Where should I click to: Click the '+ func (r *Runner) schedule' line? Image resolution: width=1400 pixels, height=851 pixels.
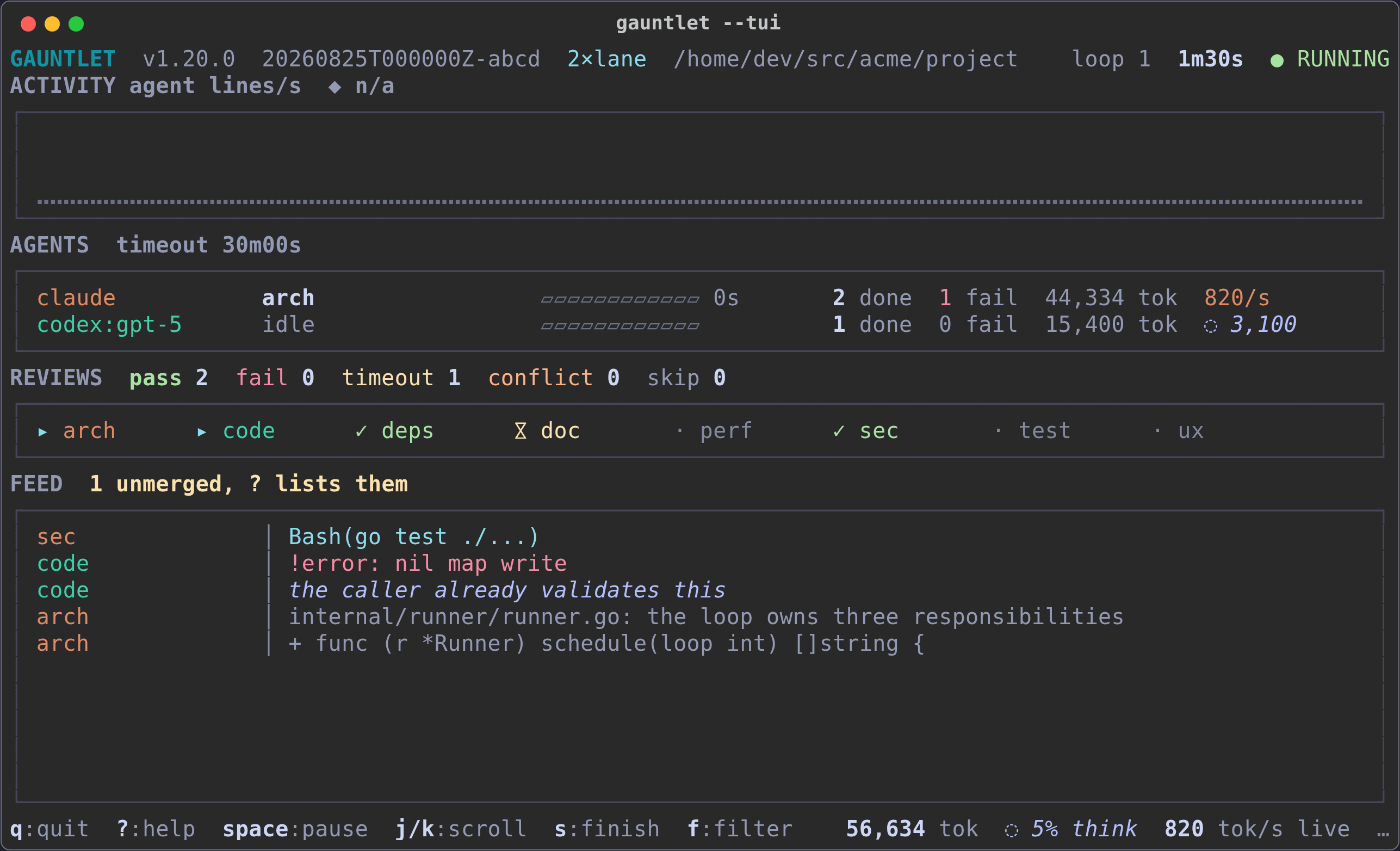coord(607,644)
